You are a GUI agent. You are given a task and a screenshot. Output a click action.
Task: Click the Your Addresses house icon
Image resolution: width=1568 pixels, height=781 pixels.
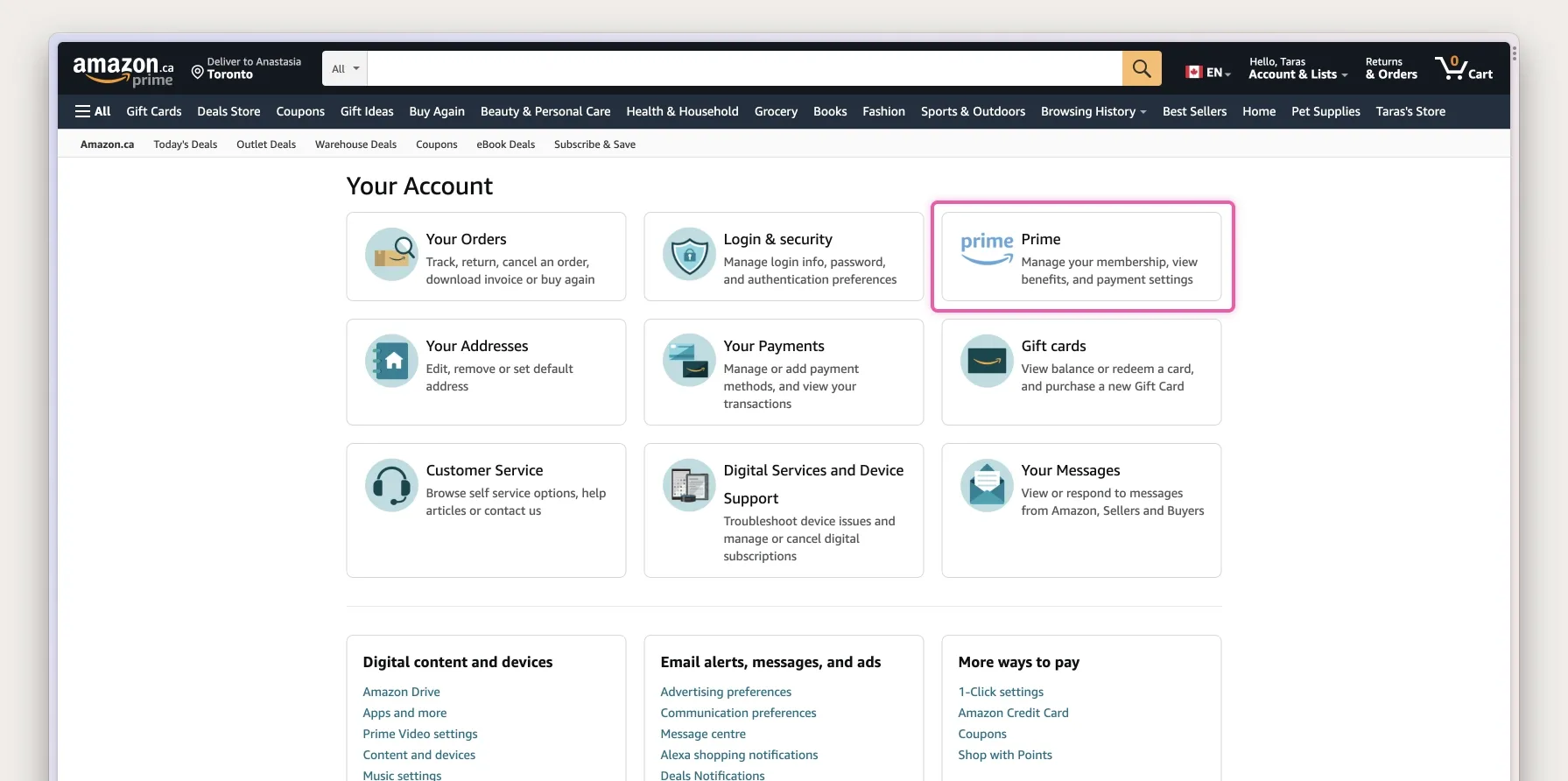click(391, 361)
